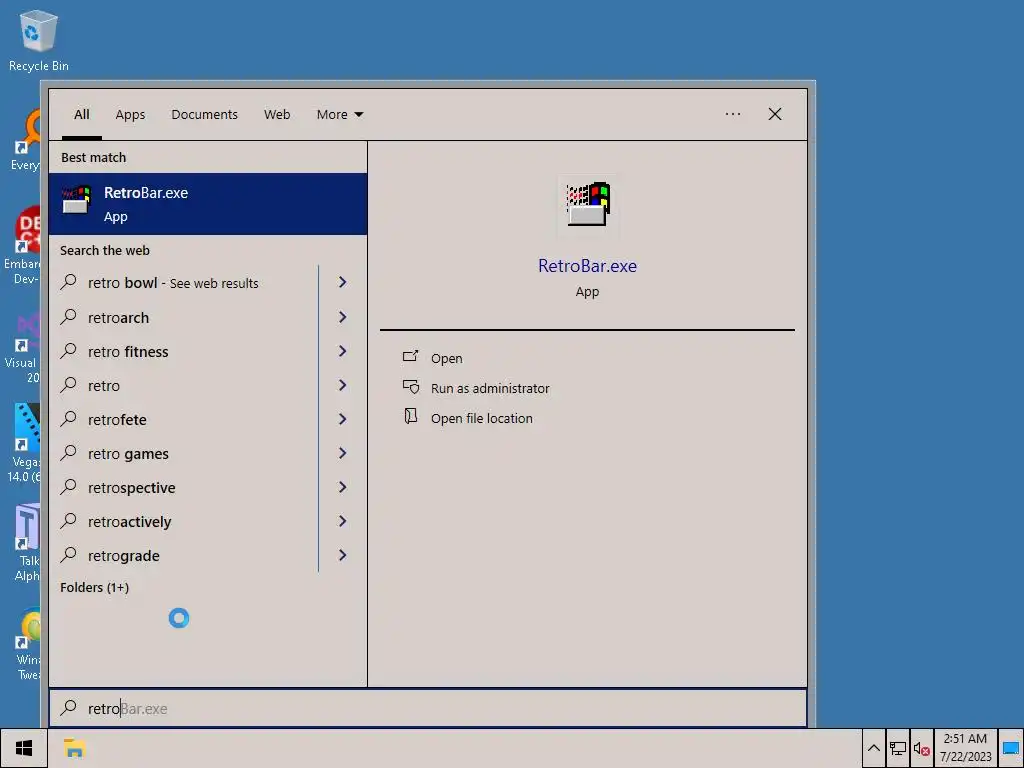The image size is (1024, 768).
Task: Select the retroactively suggestion text
Action: pos(129,522)
